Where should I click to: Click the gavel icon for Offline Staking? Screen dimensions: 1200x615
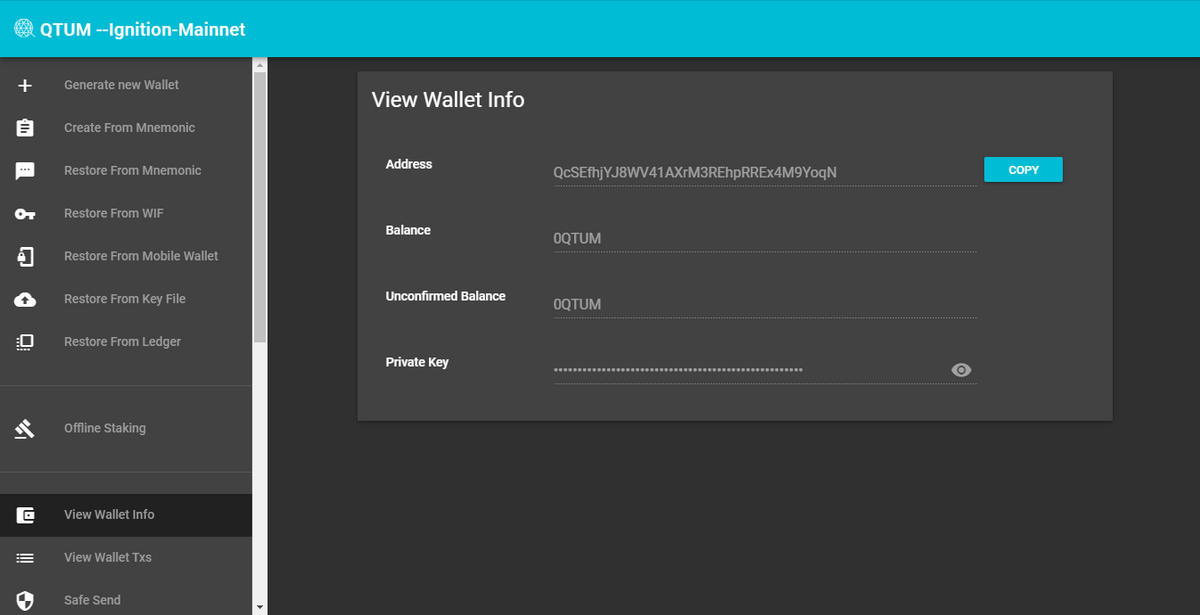coord(25,429)
